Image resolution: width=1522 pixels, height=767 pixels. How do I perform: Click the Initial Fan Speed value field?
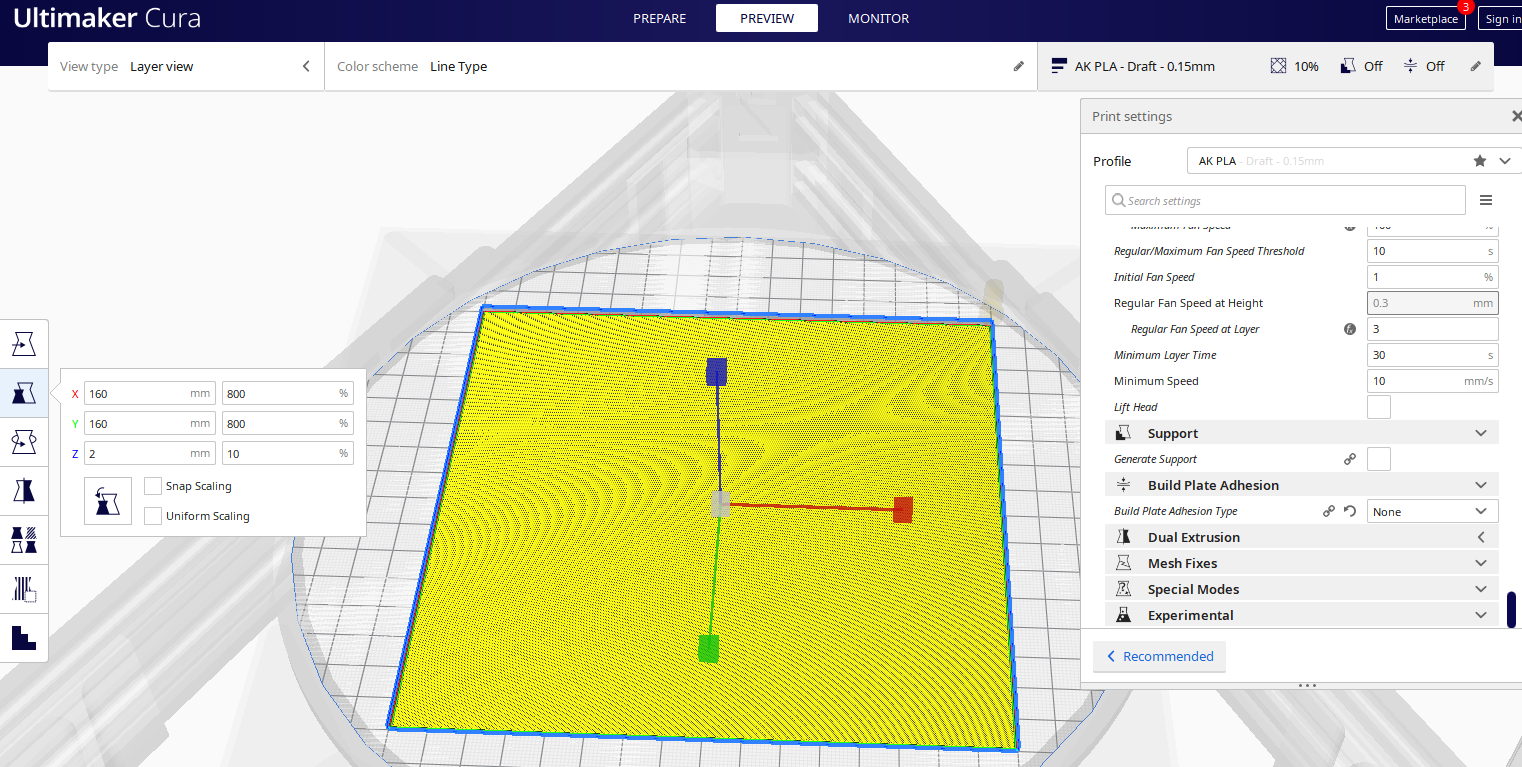pyautogui.click(x=1433, y=277)
